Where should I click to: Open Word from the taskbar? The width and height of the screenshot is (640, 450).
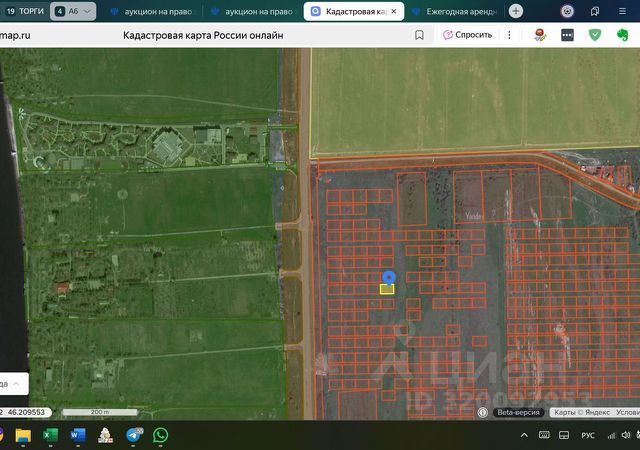click(x=78, y=435)
